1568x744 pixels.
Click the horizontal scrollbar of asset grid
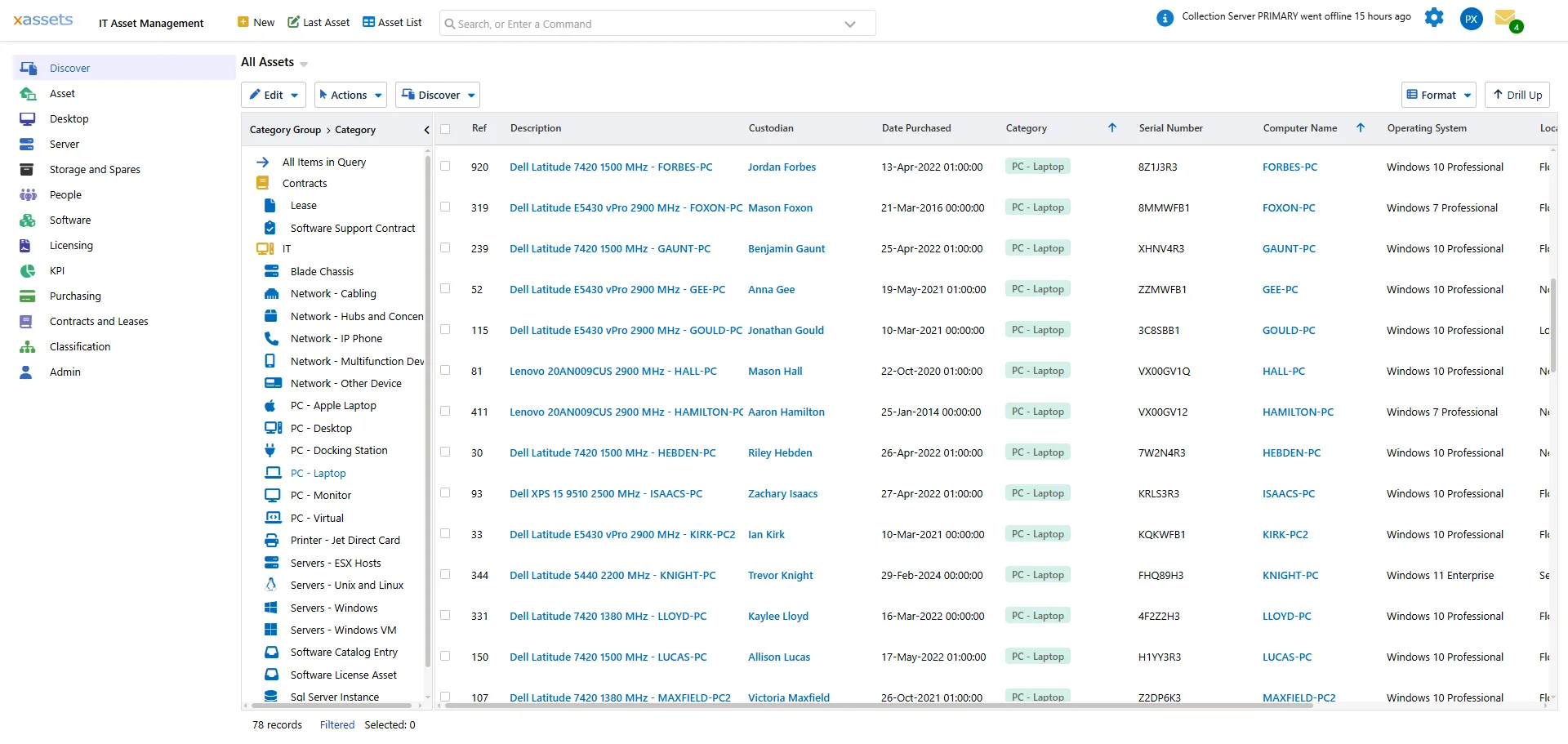pyautogui.click(x=879, y=705)
